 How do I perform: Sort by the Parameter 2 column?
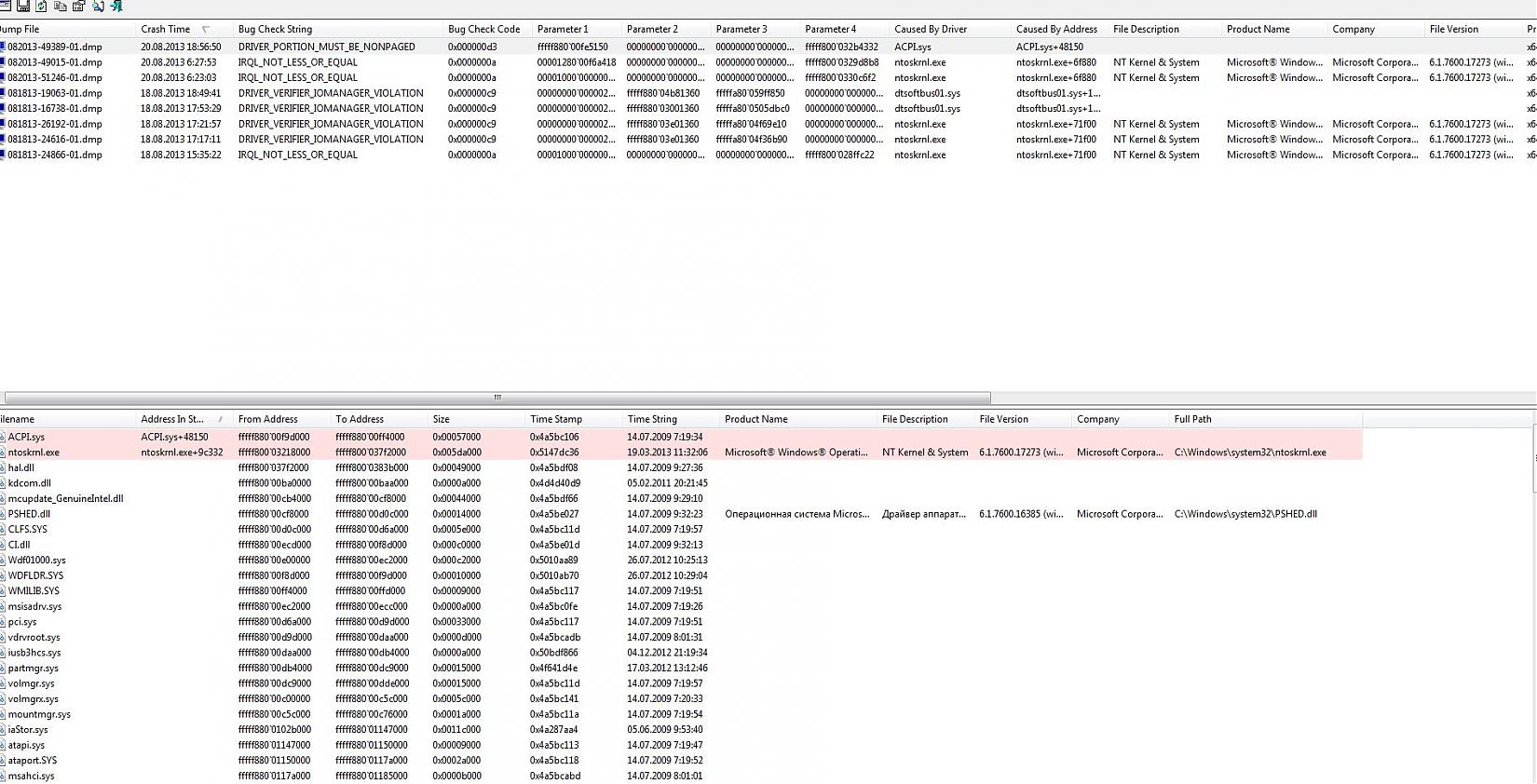665,29
